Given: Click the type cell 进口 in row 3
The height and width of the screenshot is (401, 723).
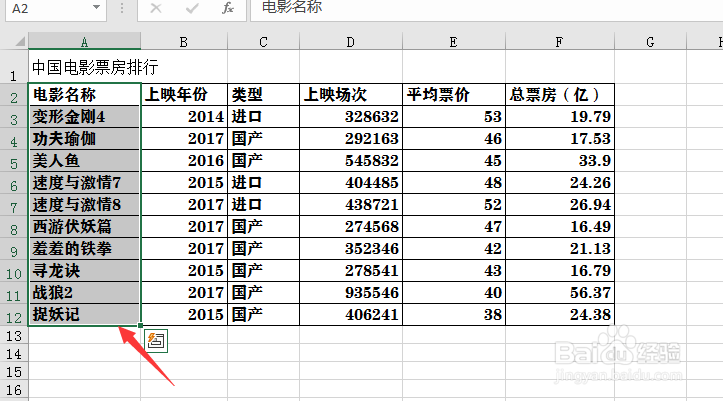Looking at the screenshot, I should (x=263, y=117).
